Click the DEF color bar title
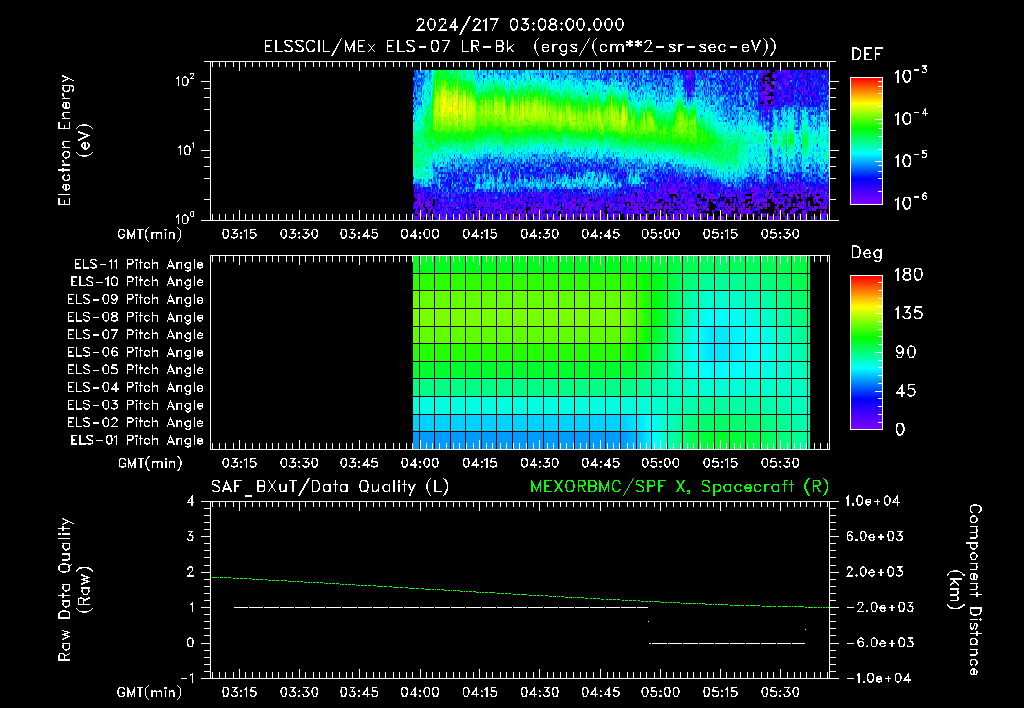This screenshot has width=1024, height=708. 867,54
